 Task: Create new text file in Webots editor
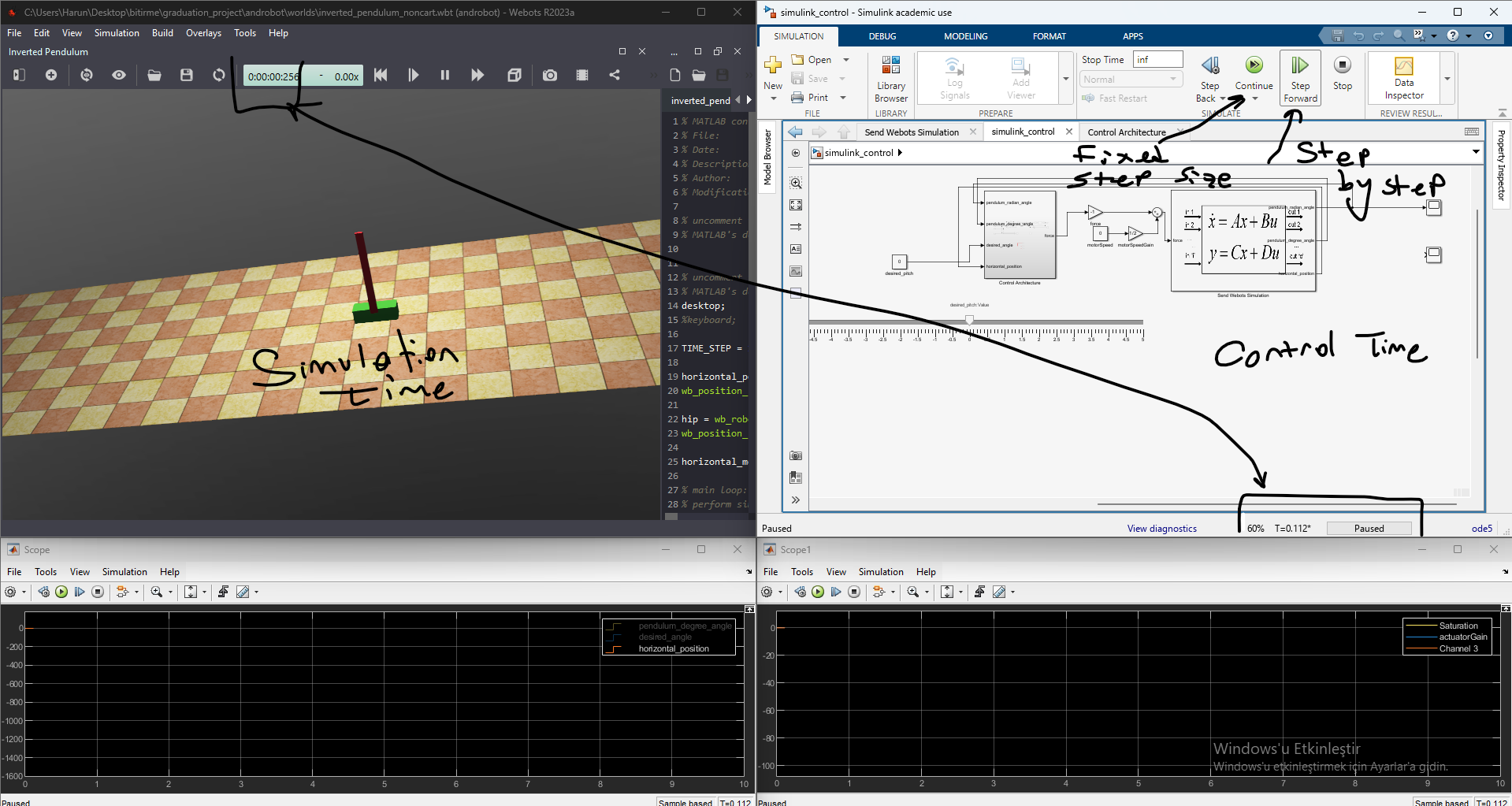pyautogui.click(x=675, y=75)
